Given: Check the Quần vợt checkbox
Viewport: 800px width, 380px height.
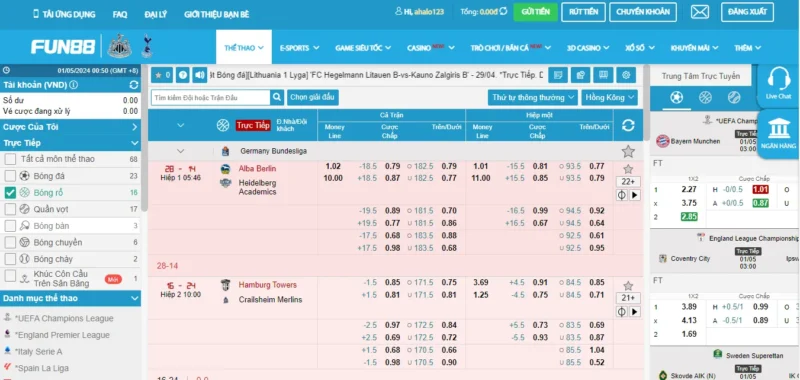Looking at the screenshot, I should coord(10,209).
